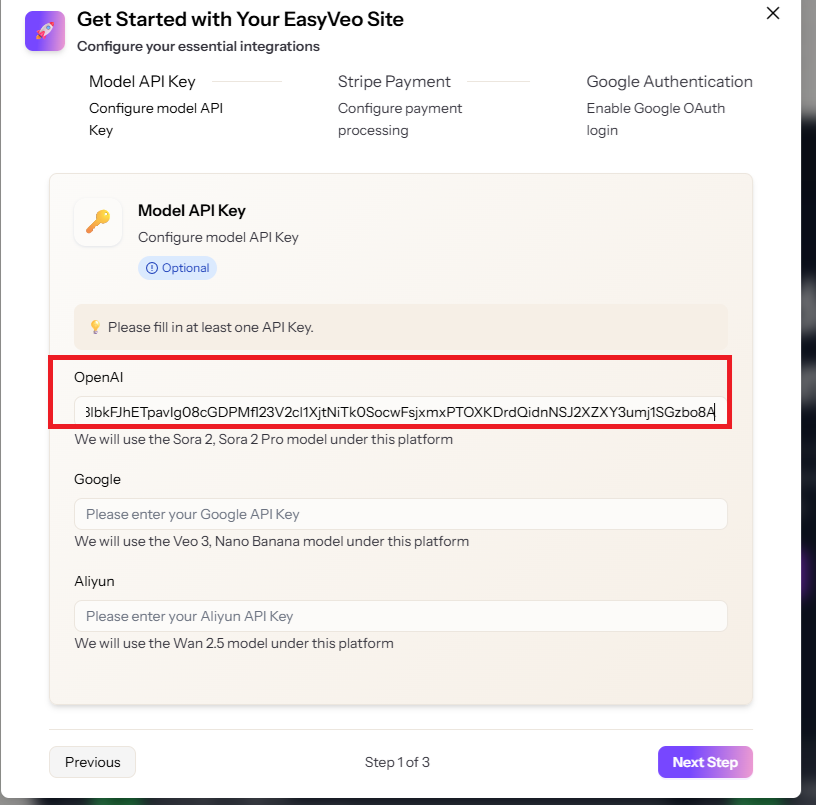Image resolution: width=816 pixels, height=805 pixels.
Task: Click the Aliyun API Key input field
Action: [400, 616]
